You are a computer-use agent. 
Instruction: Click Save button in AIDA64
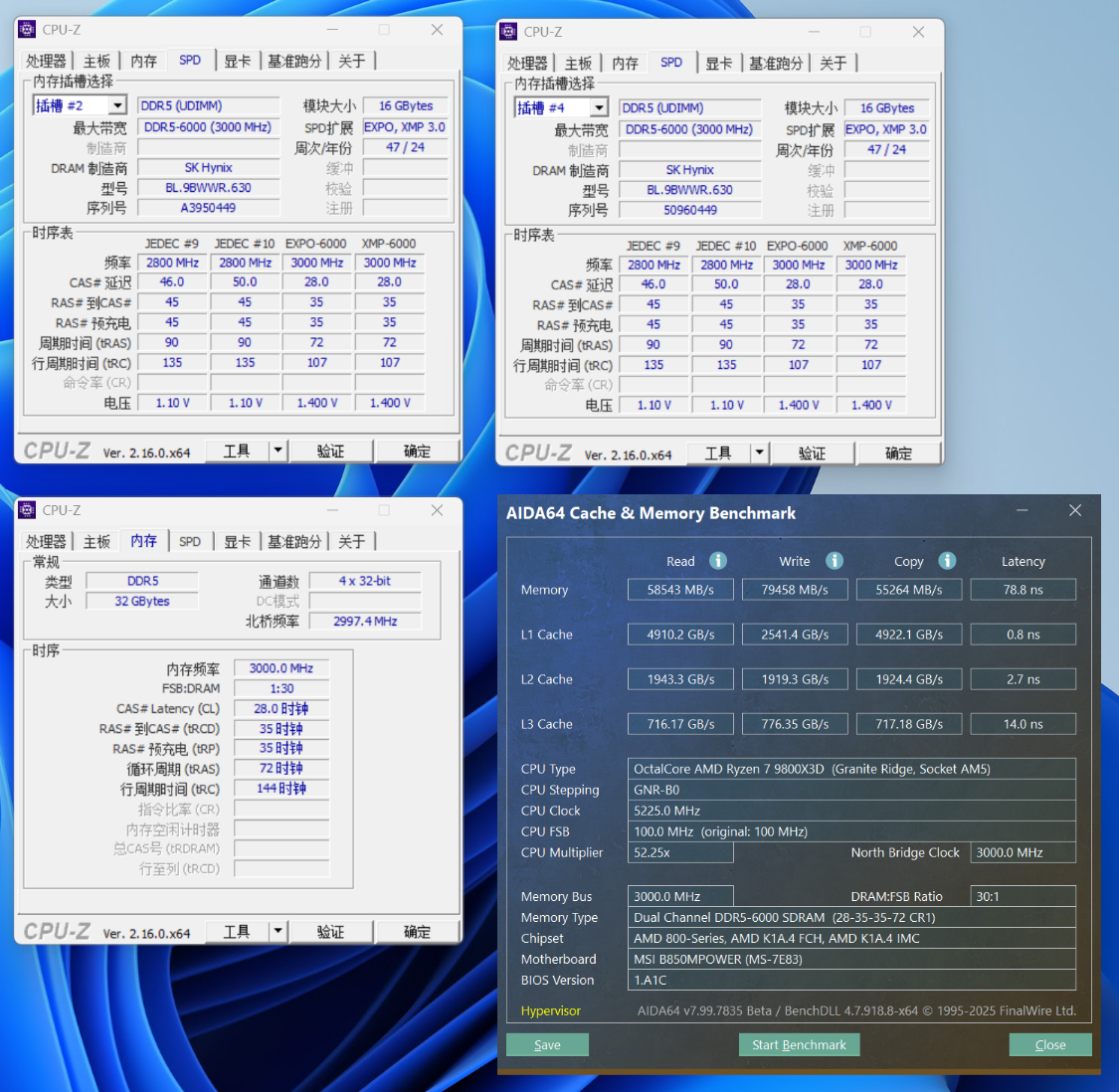547,1044
